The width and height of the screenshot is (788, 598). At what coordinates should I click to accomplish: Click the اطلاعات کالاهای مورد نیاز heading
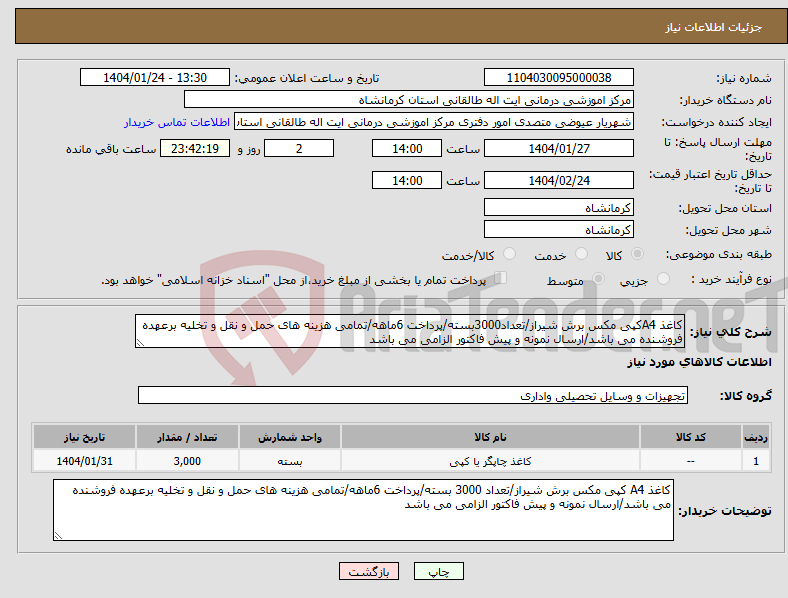click(699, 362)
